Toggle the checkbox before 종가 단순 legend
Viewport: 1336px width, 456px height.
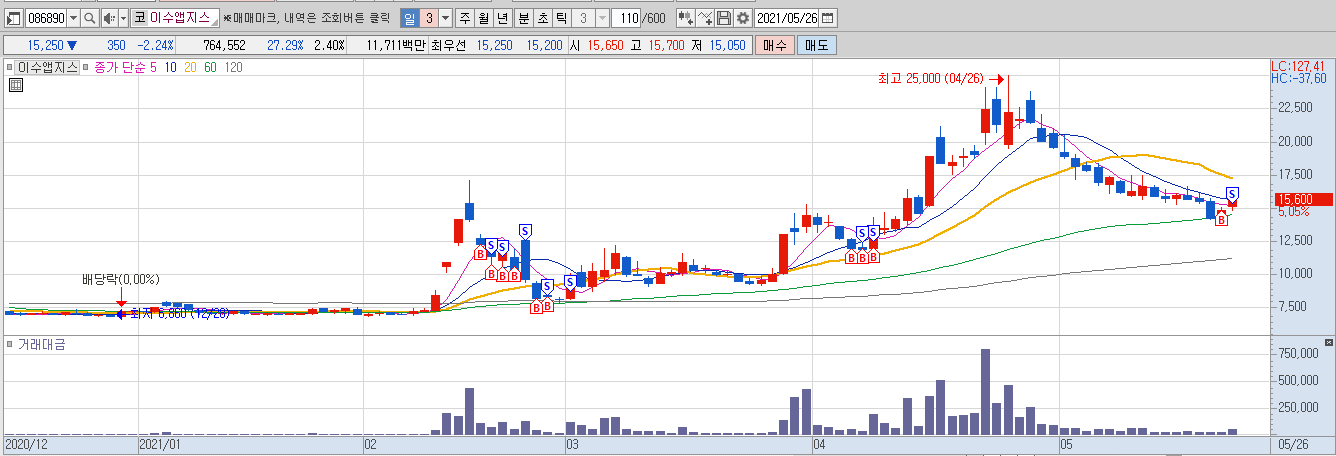coord(88,67)
